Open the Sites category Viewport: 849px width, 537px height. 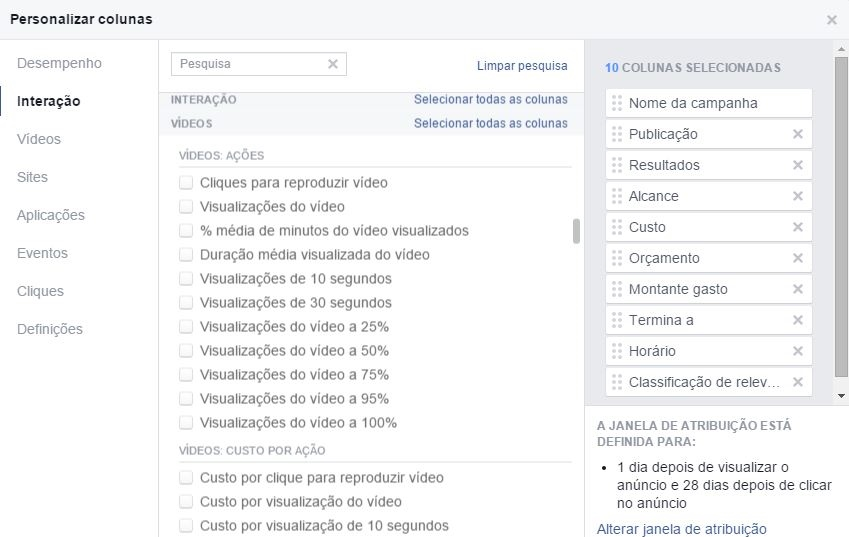point(32,177)
